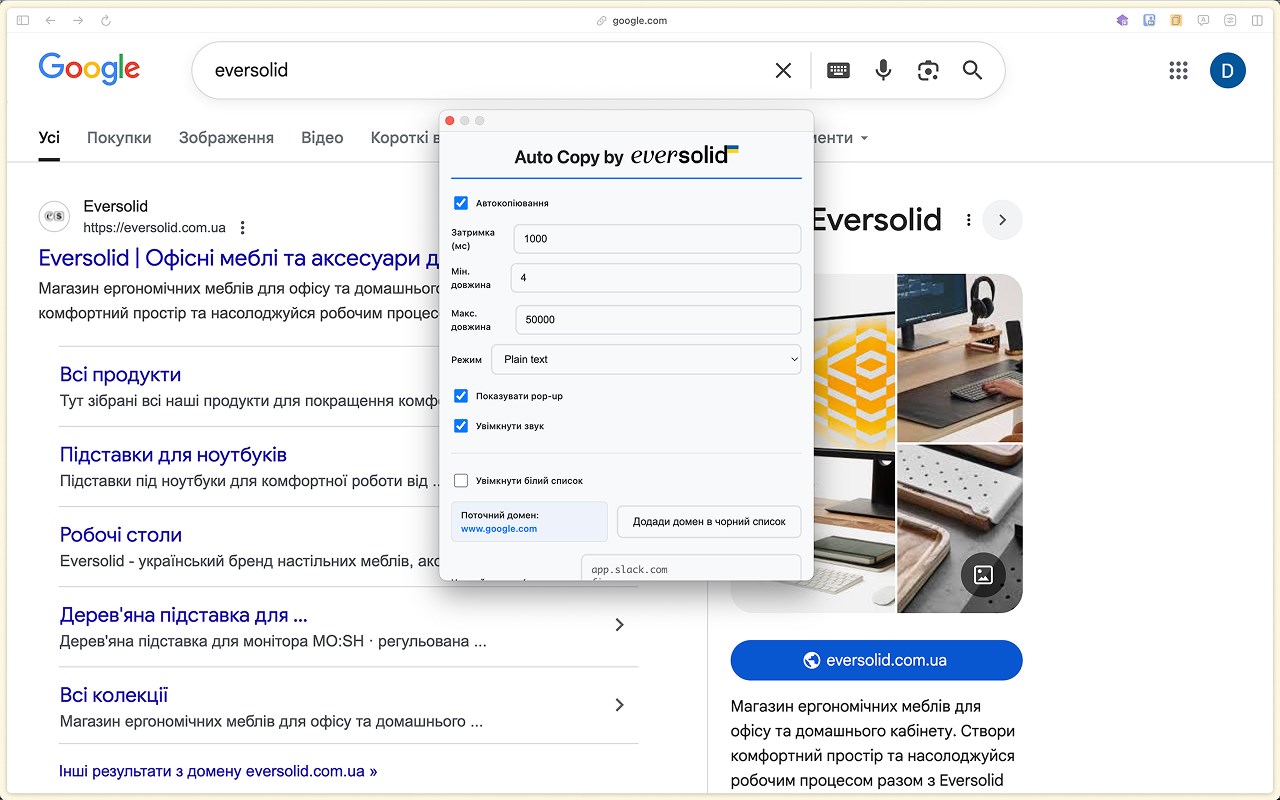This screenshot has height=800, width=1280.
Task: Click Додади домен в чорний список button
Action: click(x=709, y=521)
